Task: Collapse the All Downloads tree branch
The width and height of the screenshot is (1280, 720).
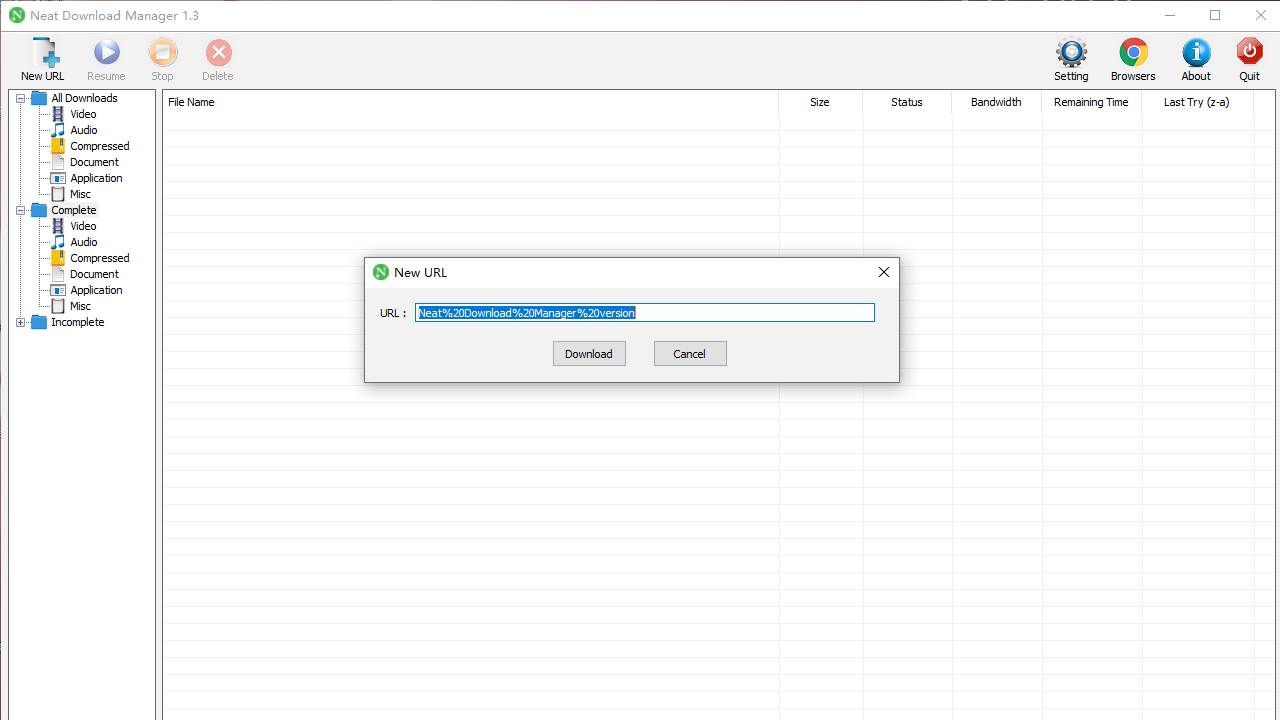Action: [21, 97]
